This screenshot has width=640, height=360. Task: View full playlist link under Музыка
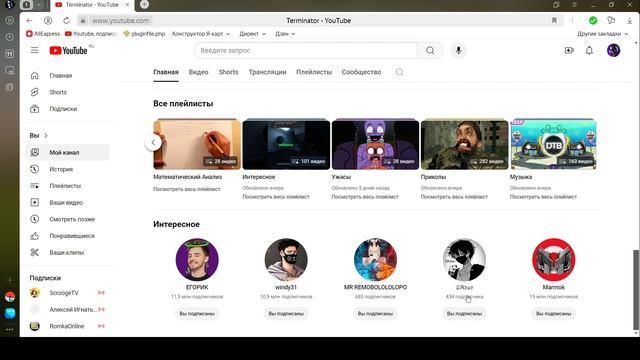coord(543,197)
